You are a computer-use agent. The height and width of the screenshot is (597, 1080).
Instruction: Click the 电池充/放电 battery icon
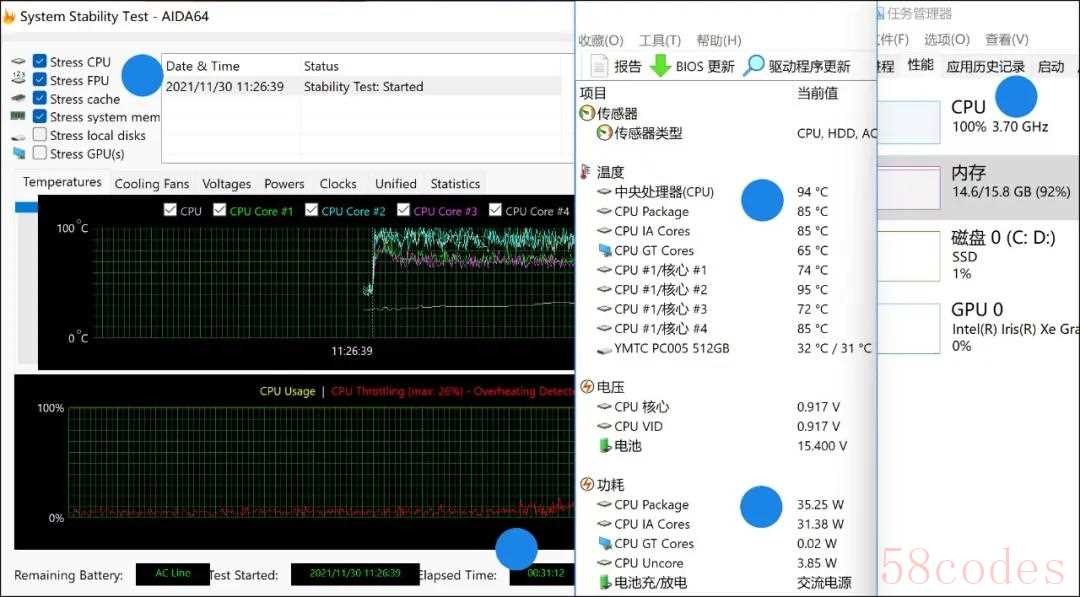[605, 583]
